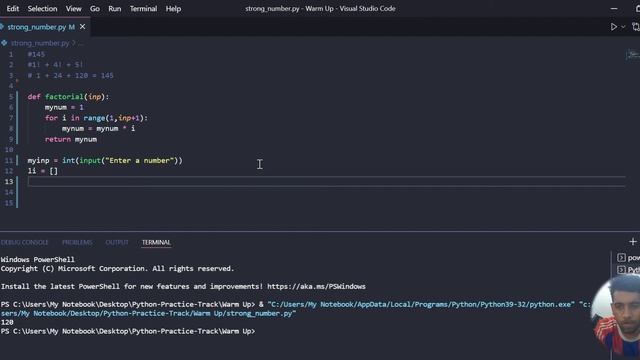Click the terminal prompt line at bottom

point(128,331)
